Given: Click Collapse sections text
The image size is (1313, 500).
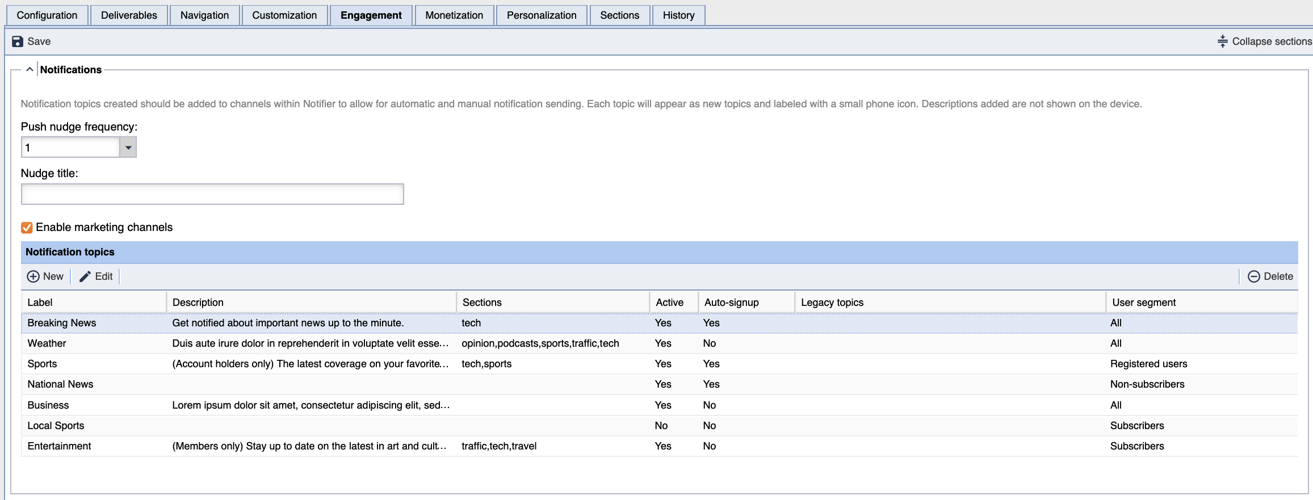Looking at the screenshot, I should pyautogui.click(x=1272, y=41).
